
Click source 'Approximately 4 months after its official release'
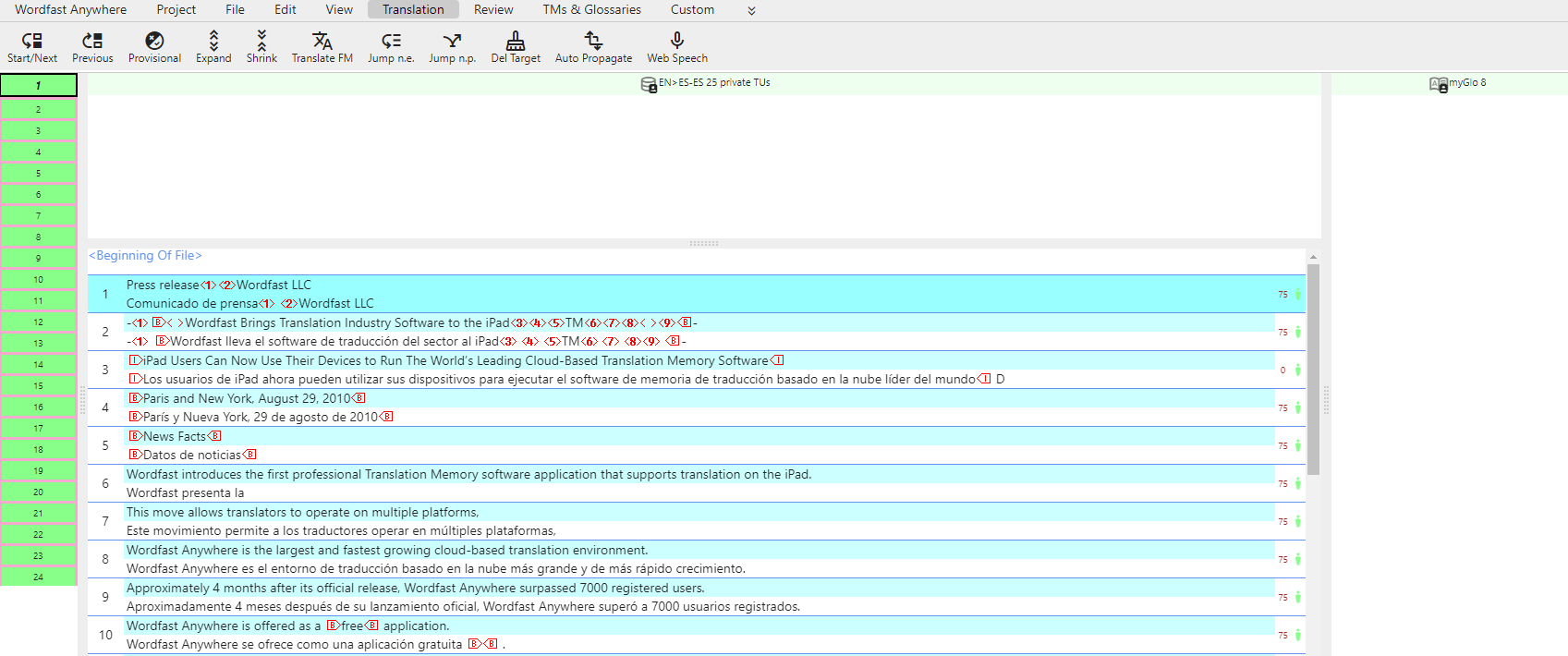click(x=262, y=588)
